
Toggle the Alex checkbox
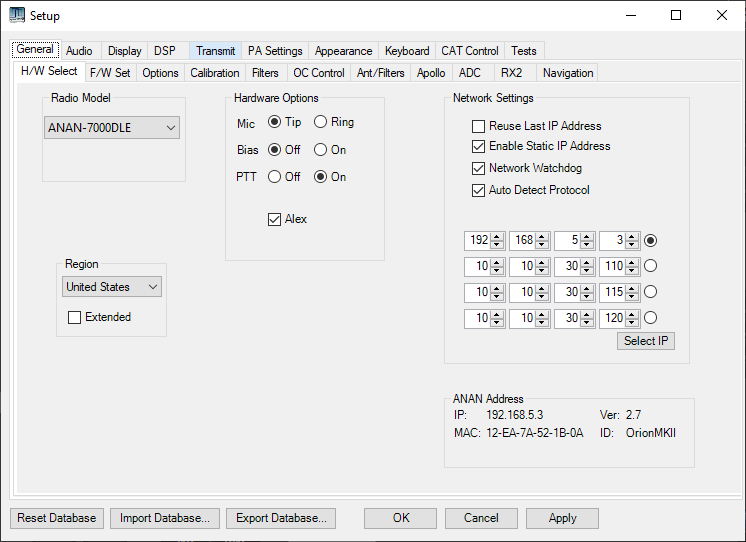(x=274, y=219)
